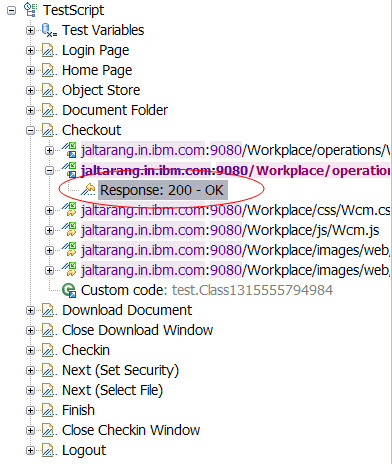Select the Checkin item
392x464 pixels.
click(86, 350)
